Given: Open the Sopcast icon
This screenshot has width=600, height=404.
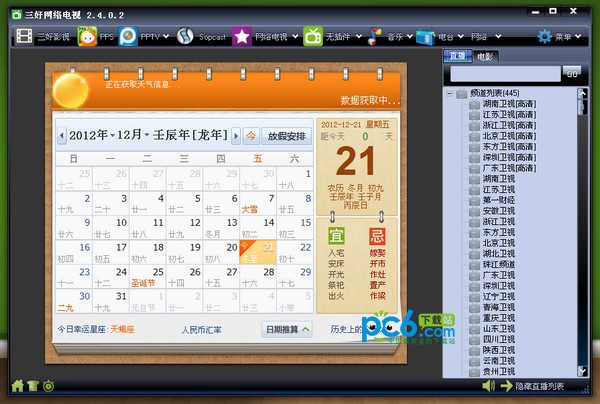Looking at the screenshot, I should pos(185,36).
